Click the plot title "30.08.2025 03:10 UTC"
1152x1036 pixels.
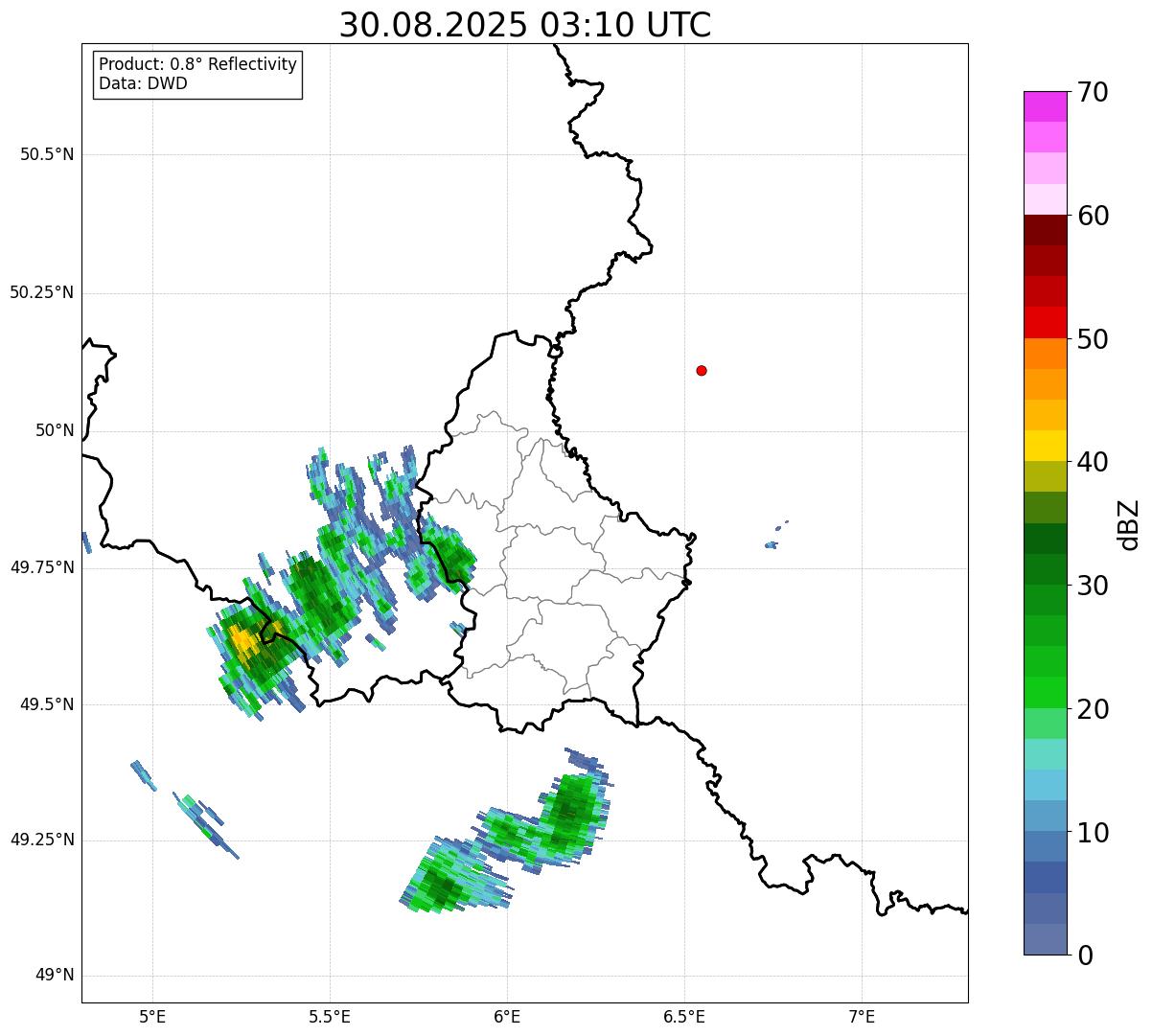[525, 25]
